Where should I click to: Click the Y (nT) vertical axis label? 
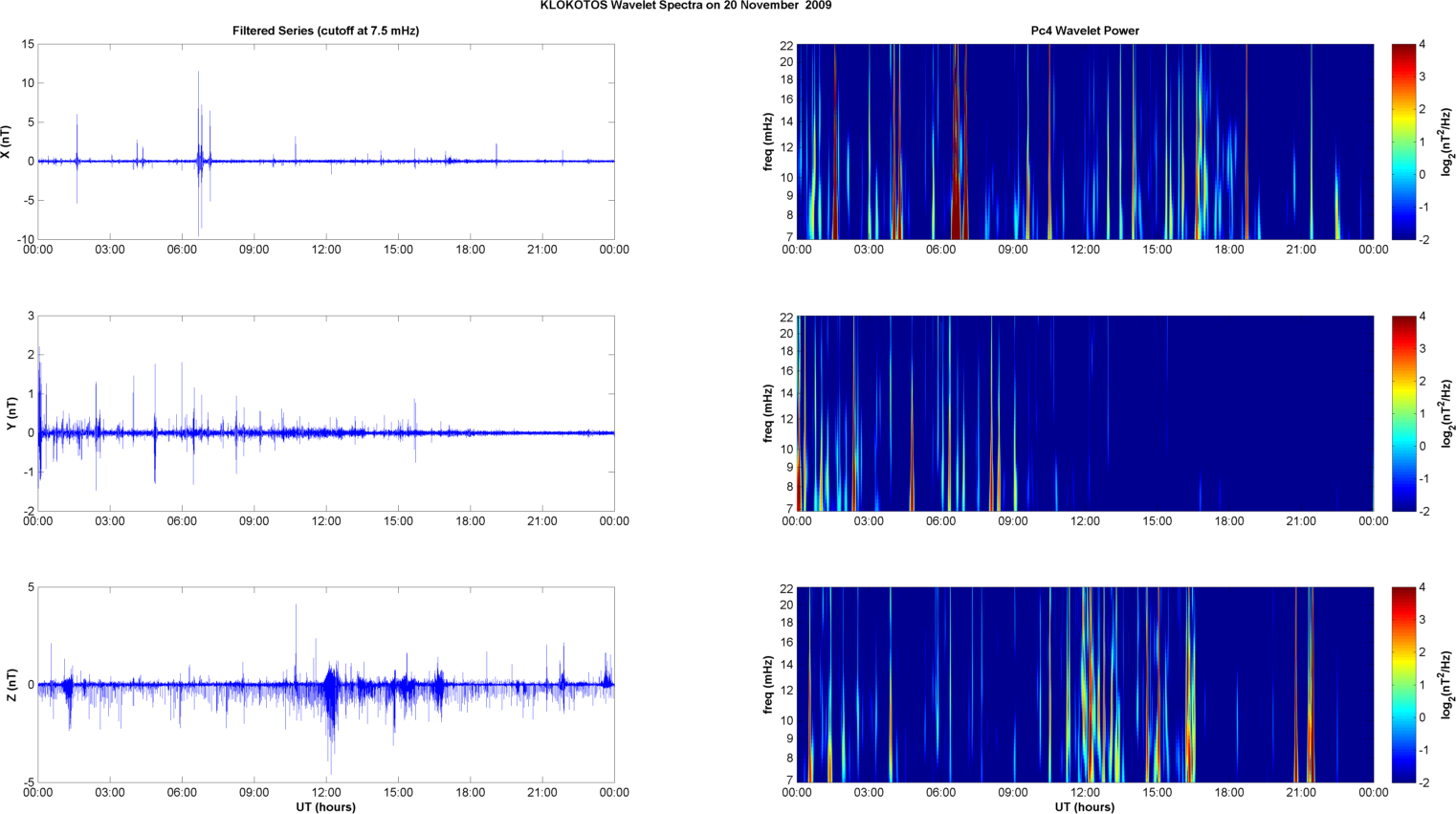(11, 413)
